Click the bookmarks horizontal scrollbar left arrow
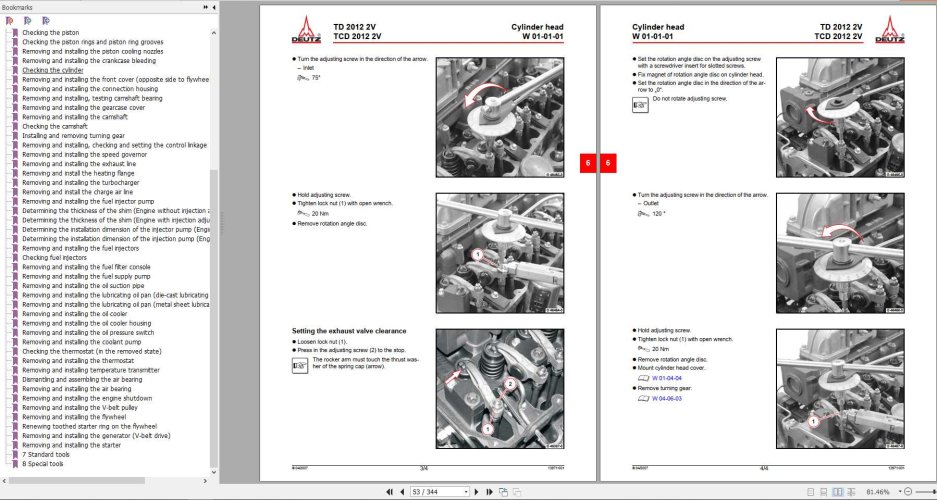The width and height of the screenshot is (937, 500). 4,480
